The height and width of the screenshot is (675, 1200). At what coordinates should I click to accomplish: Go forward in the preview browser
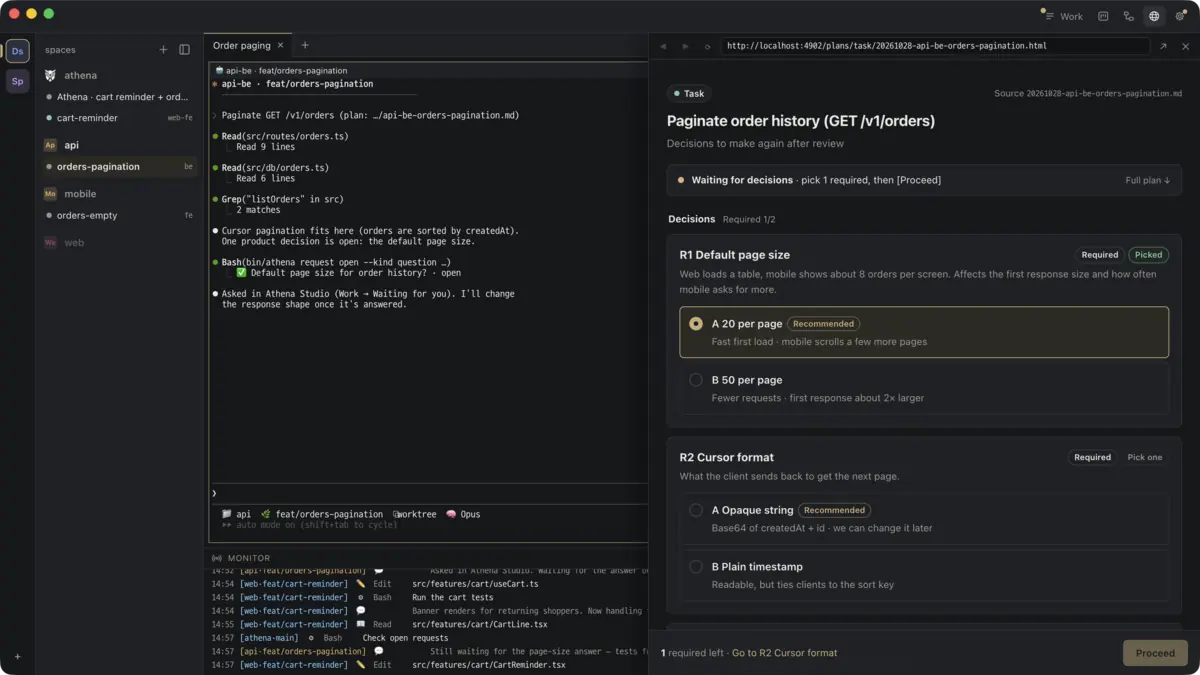(x=685, y=46)
